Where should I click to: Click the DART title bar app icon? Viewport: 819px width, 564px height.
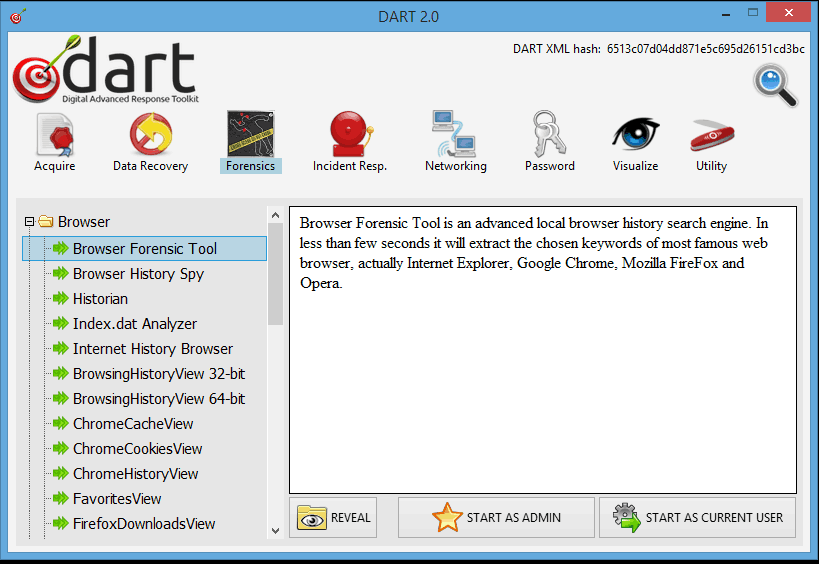click(17, 16)
